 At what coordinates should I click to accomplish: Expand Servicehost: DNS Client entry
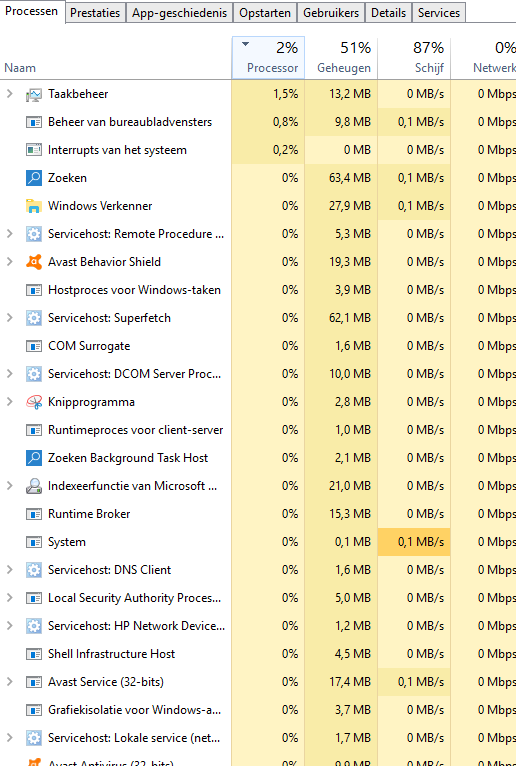tap(9, 570)
